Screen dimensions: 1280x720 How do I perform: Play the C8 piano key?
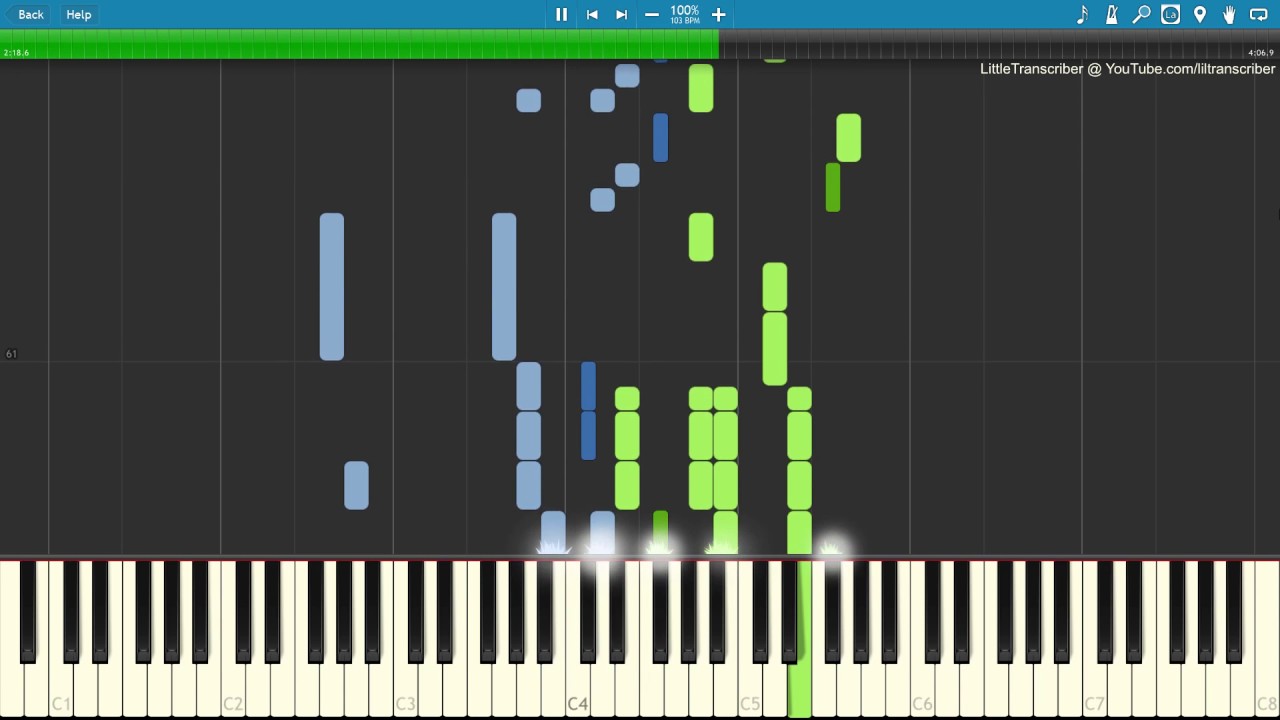coord(1266,690)
